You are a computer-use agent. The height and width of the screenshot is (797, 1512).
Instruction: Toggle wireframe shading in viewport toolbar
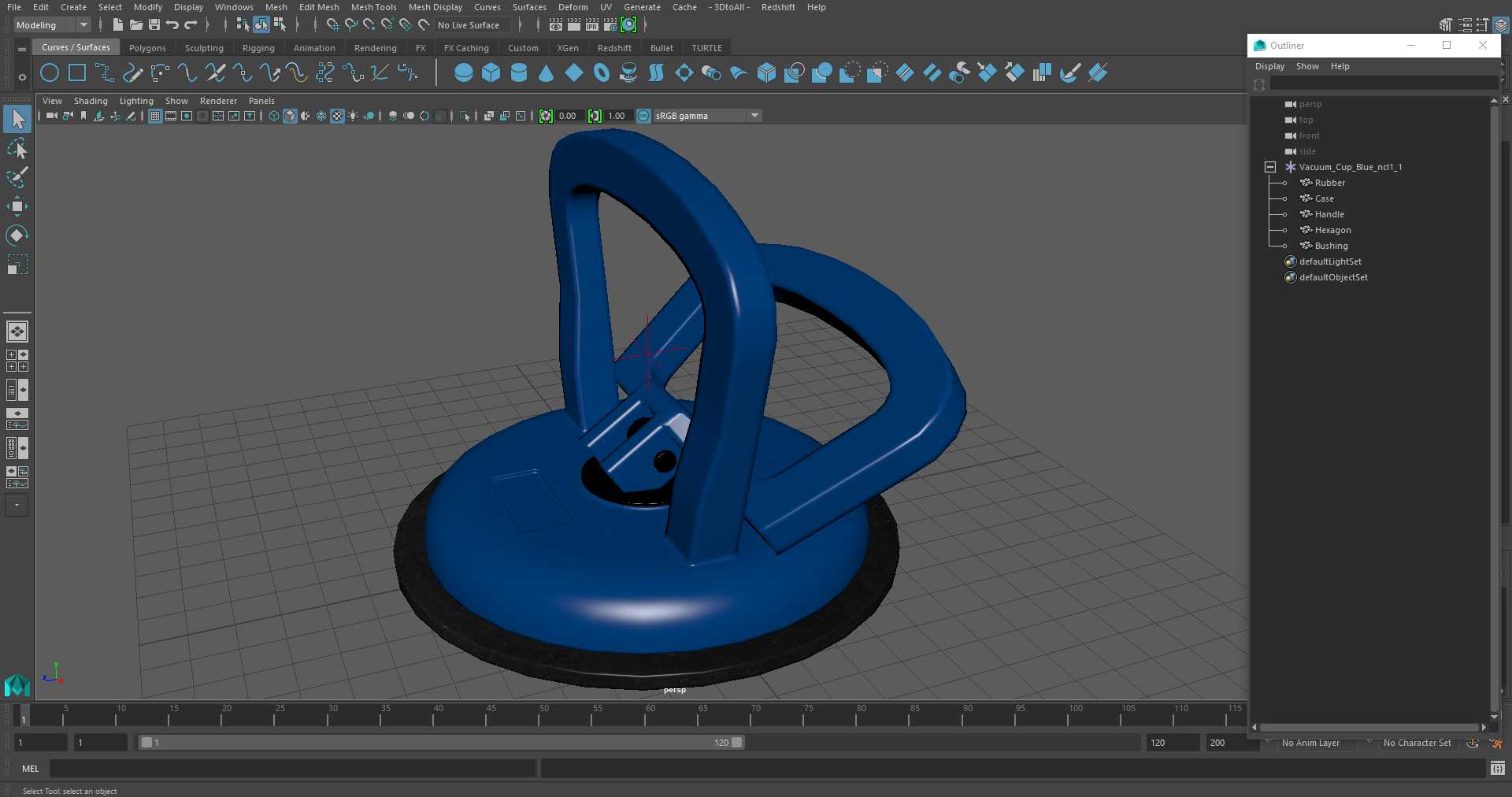click(274, 116)
